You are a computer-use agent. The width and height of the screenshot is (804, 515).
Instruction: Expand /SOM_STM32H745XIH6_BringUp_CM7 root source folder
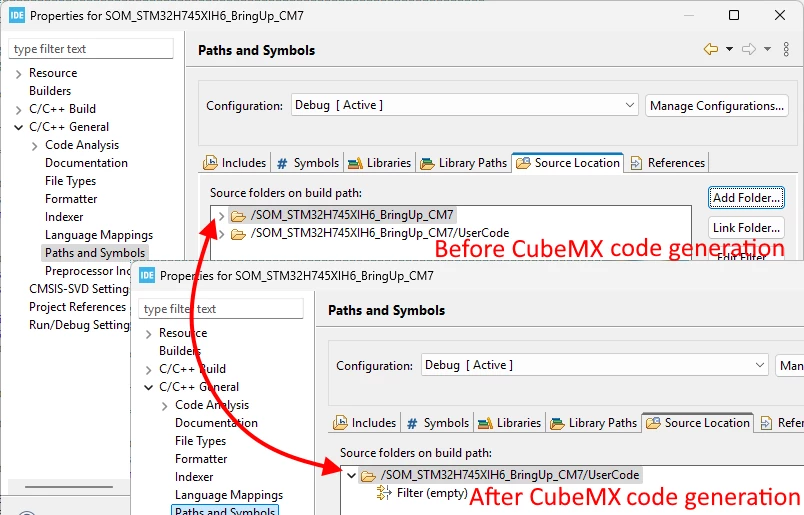(x=222, y=216)
